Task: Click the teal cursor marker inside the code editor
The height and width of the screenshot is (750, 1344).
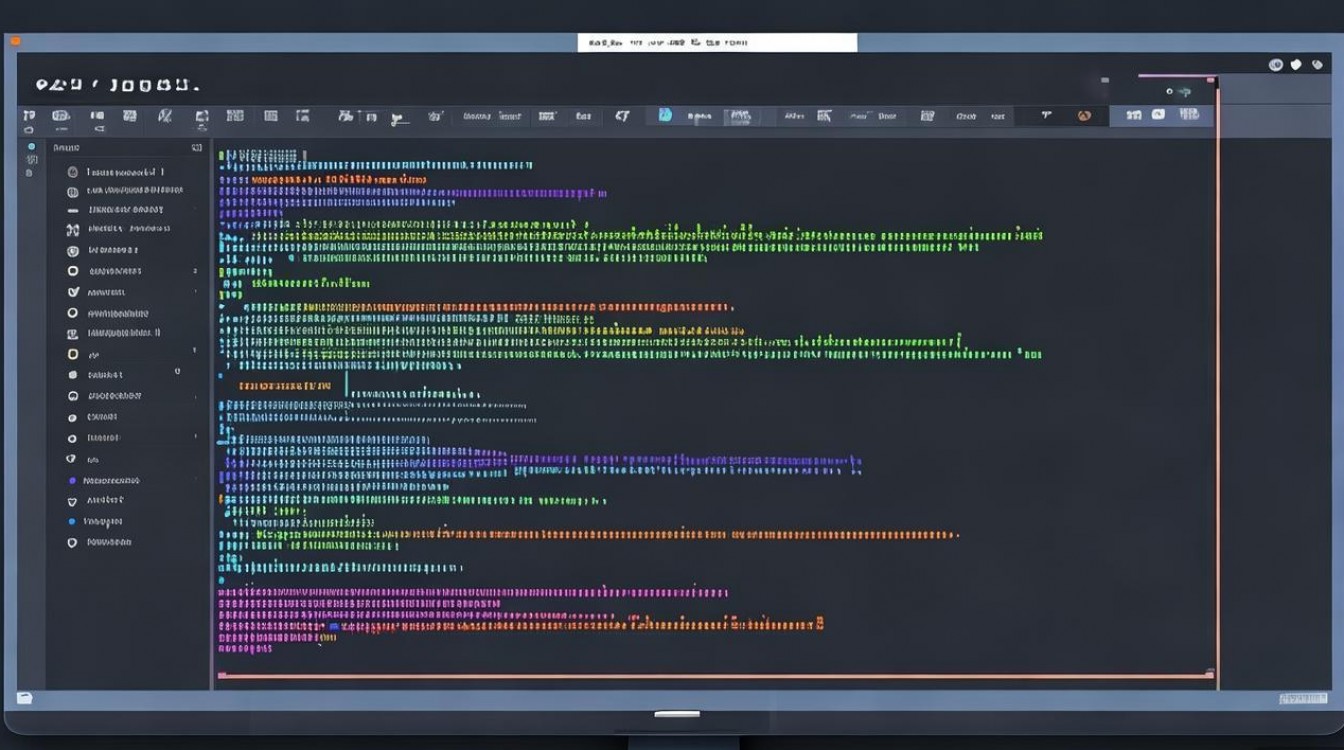Action: 345,383
